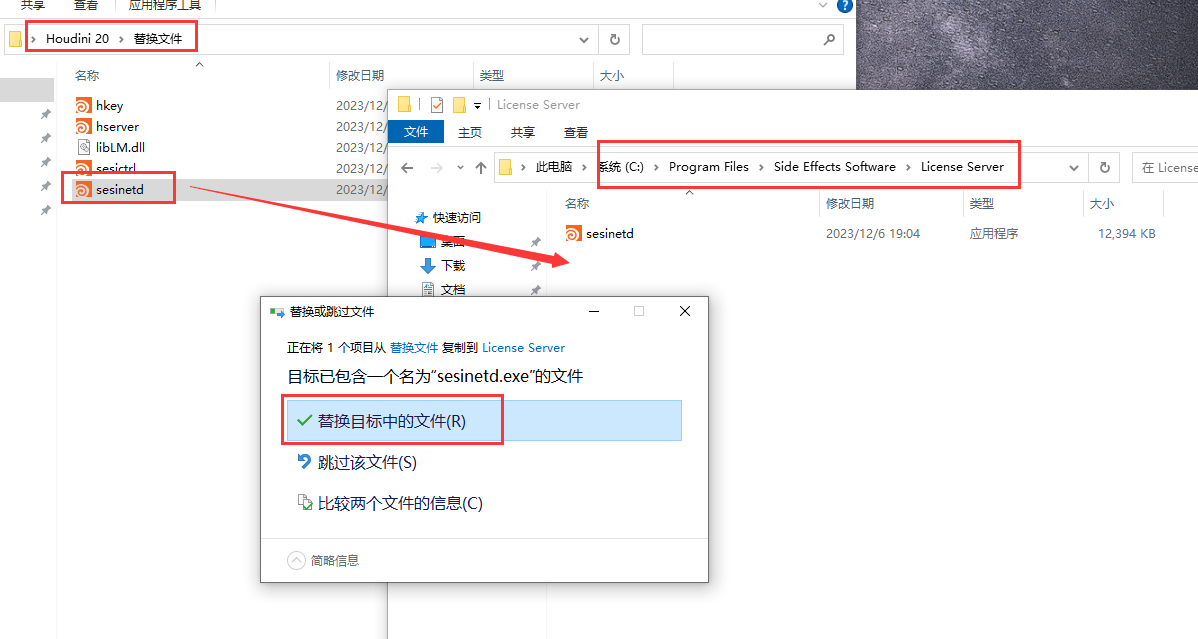Screen dimensions: 1198x639
Task: Click the search magnifier in Houdini window
Action: pos(828,40)
